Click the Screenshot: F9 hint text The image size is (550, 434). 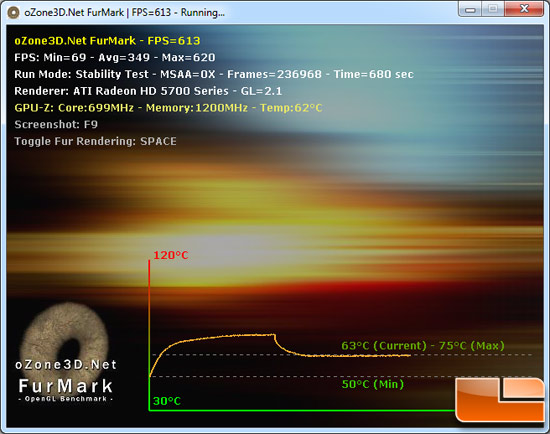pos(56,125)
